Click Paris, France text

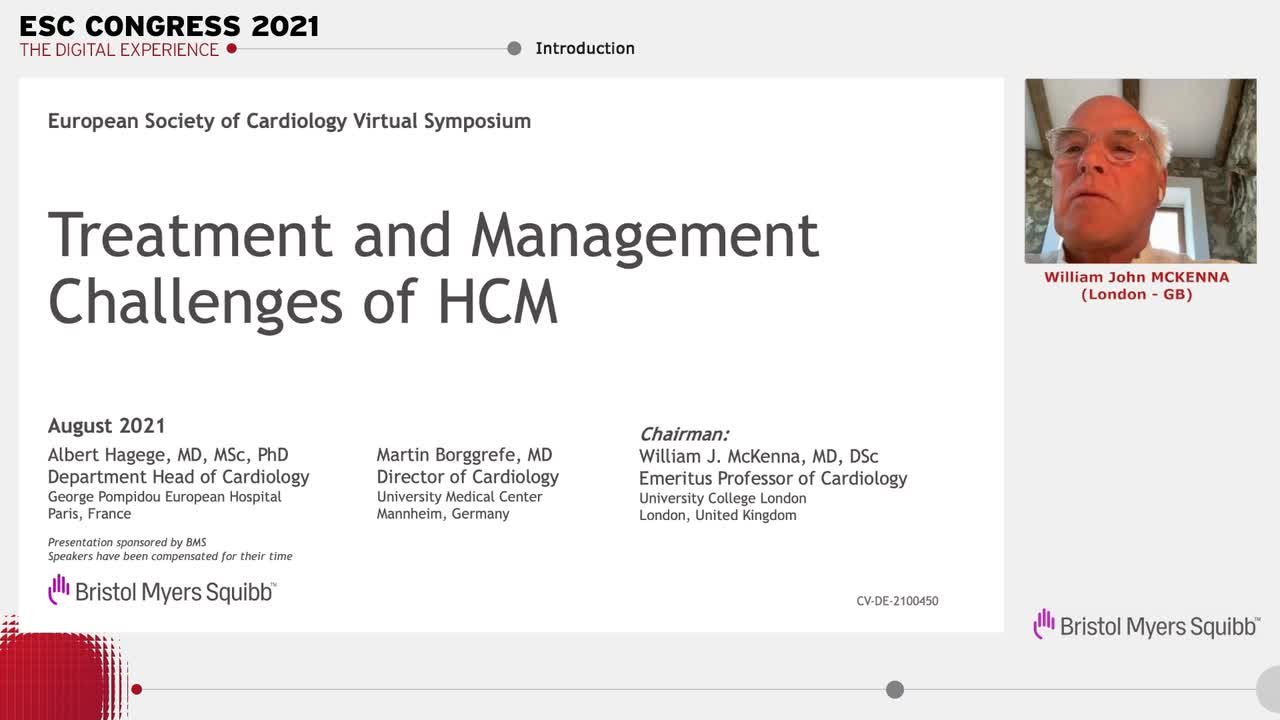pos(90,514)
